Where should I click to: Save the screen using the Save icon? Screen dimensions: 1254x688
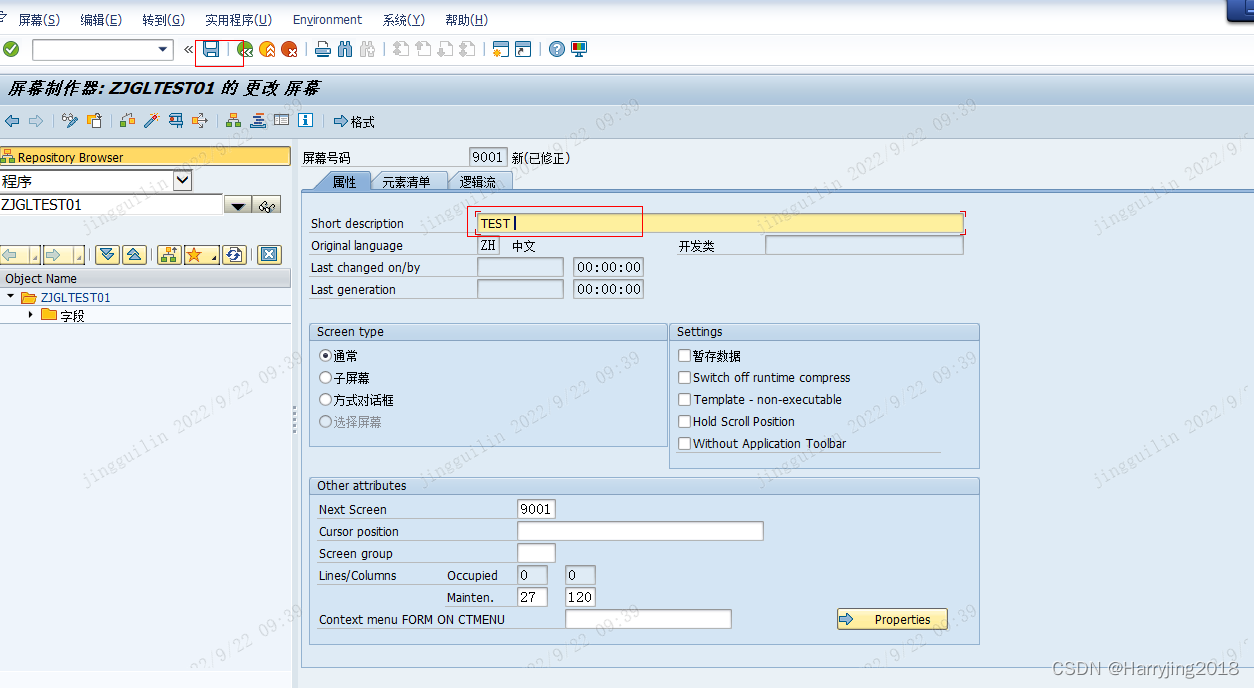tap(211, 48)
